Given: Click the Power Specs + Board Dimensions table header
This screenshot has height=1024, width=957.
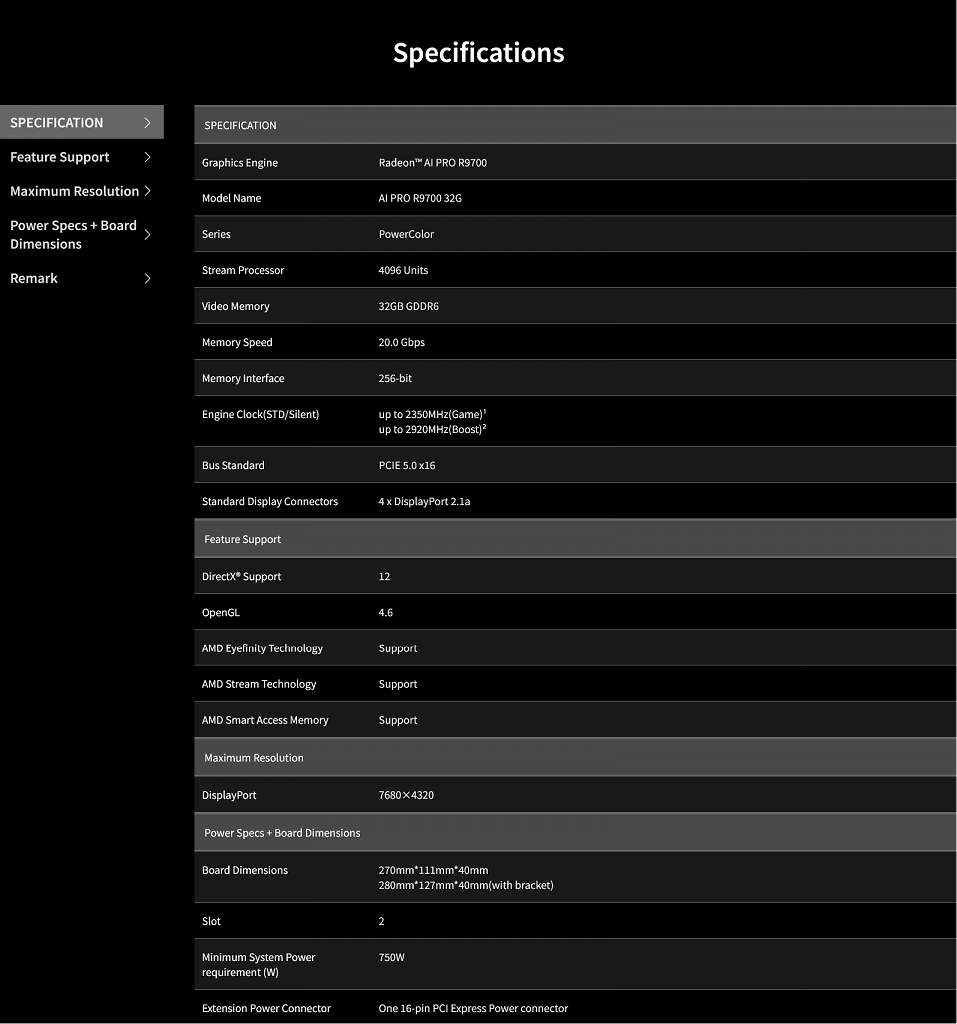Looking at the screenshot, I should [x=576, y=833].
